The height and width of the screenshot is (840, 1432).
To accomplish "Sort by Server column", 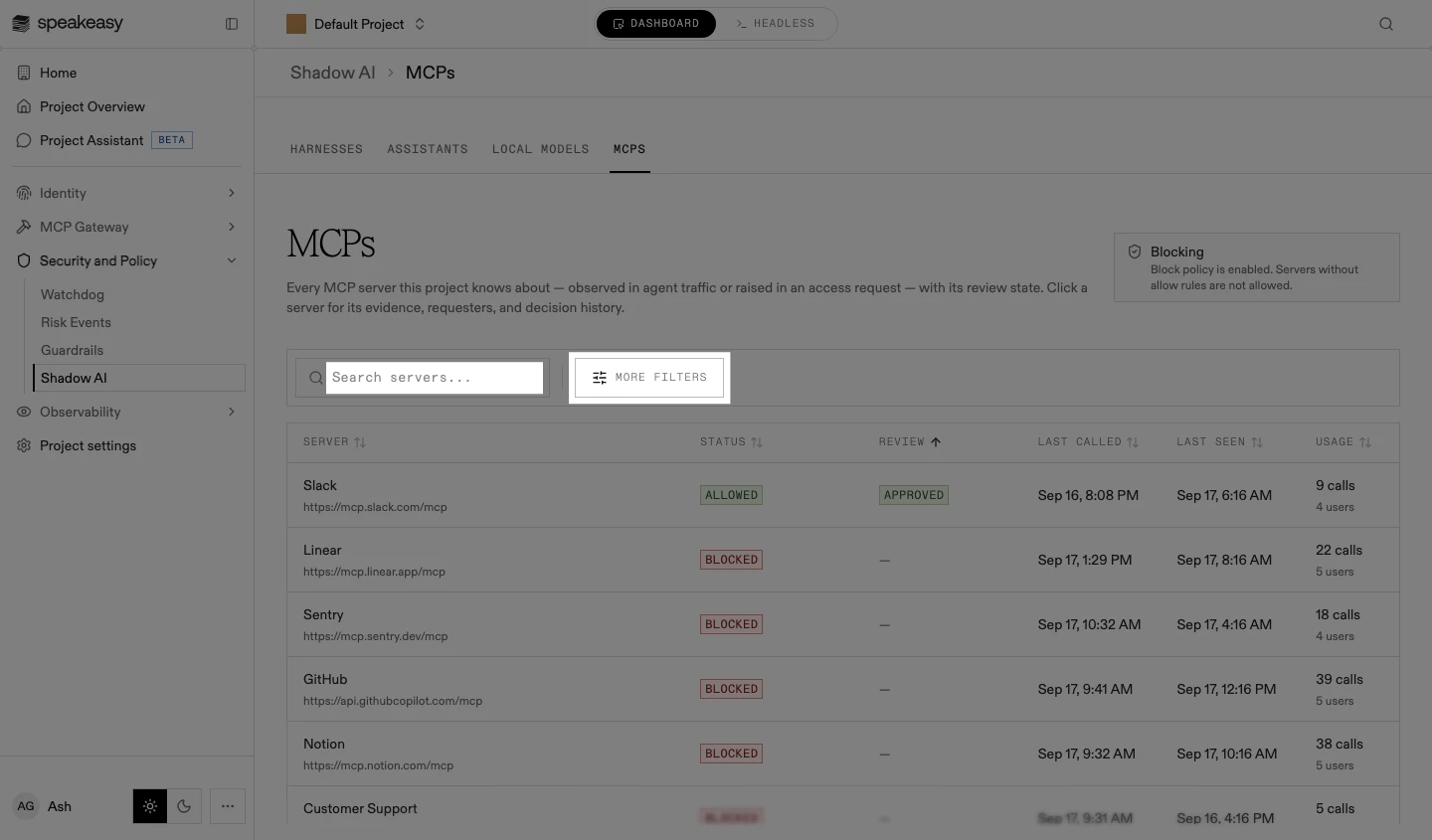I will coord(335,442).
